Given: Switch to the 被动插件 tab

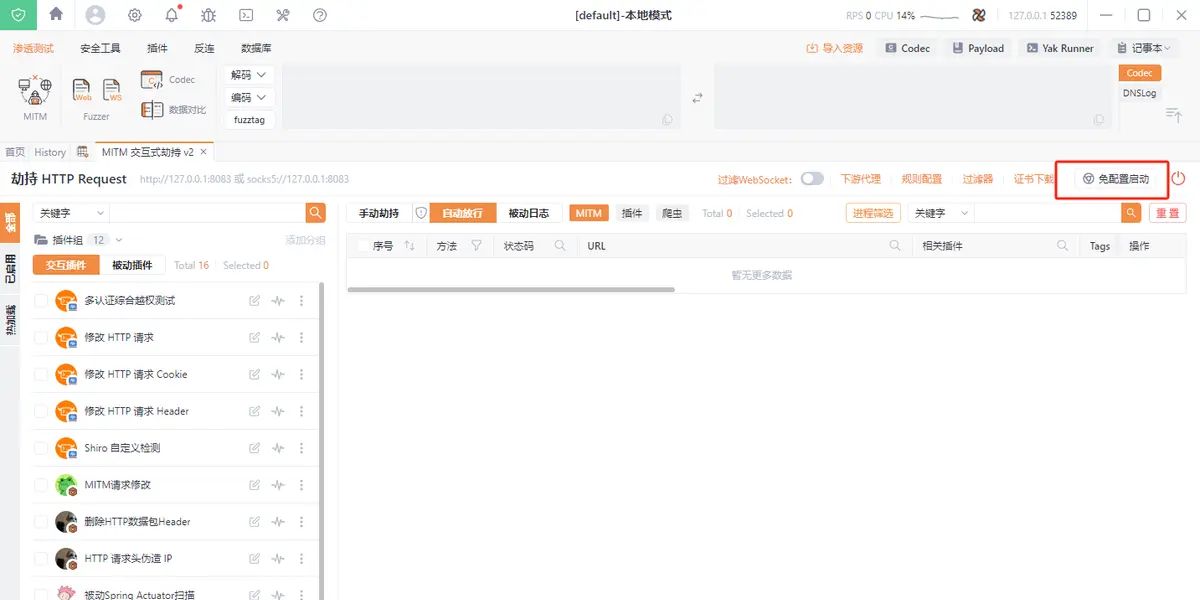Looking at the screenshot, I should pos(134,265).
